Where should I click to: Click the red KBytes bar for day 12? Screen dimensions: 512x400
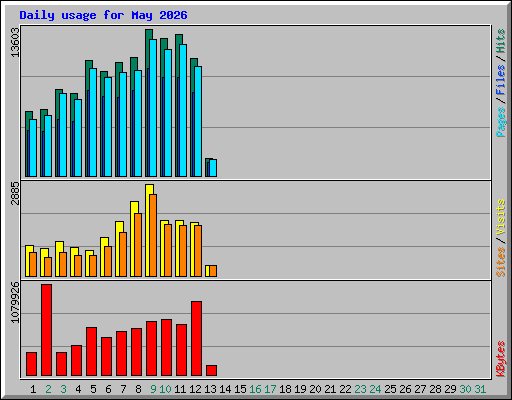pyautogui.click(x=196, y=339)
